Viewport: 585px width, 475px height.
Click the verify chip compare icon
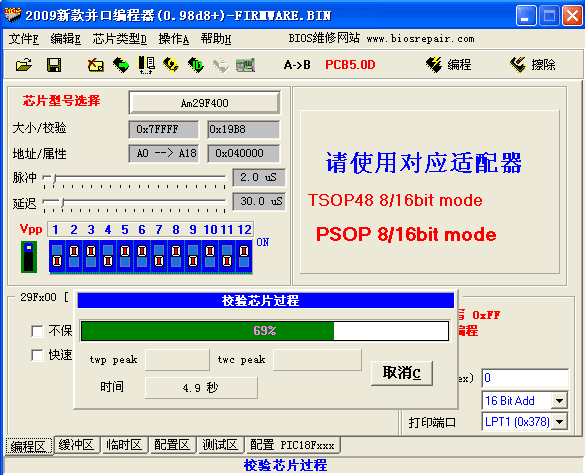tap(146, 65)
